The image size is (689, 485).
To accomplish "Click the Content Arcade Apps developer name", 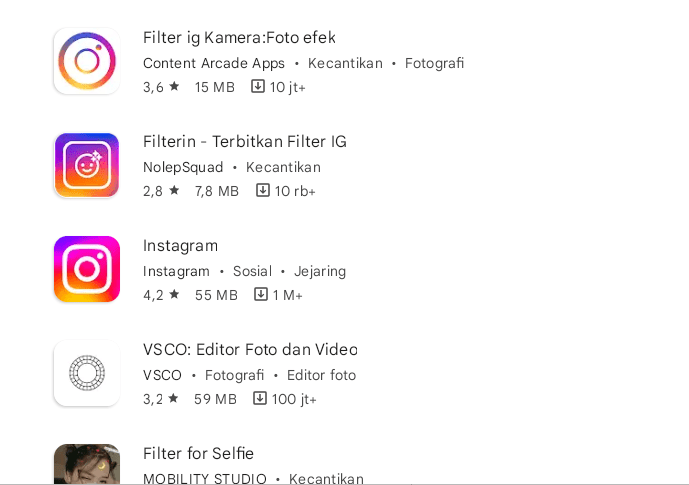I will (x=214, y=63).
